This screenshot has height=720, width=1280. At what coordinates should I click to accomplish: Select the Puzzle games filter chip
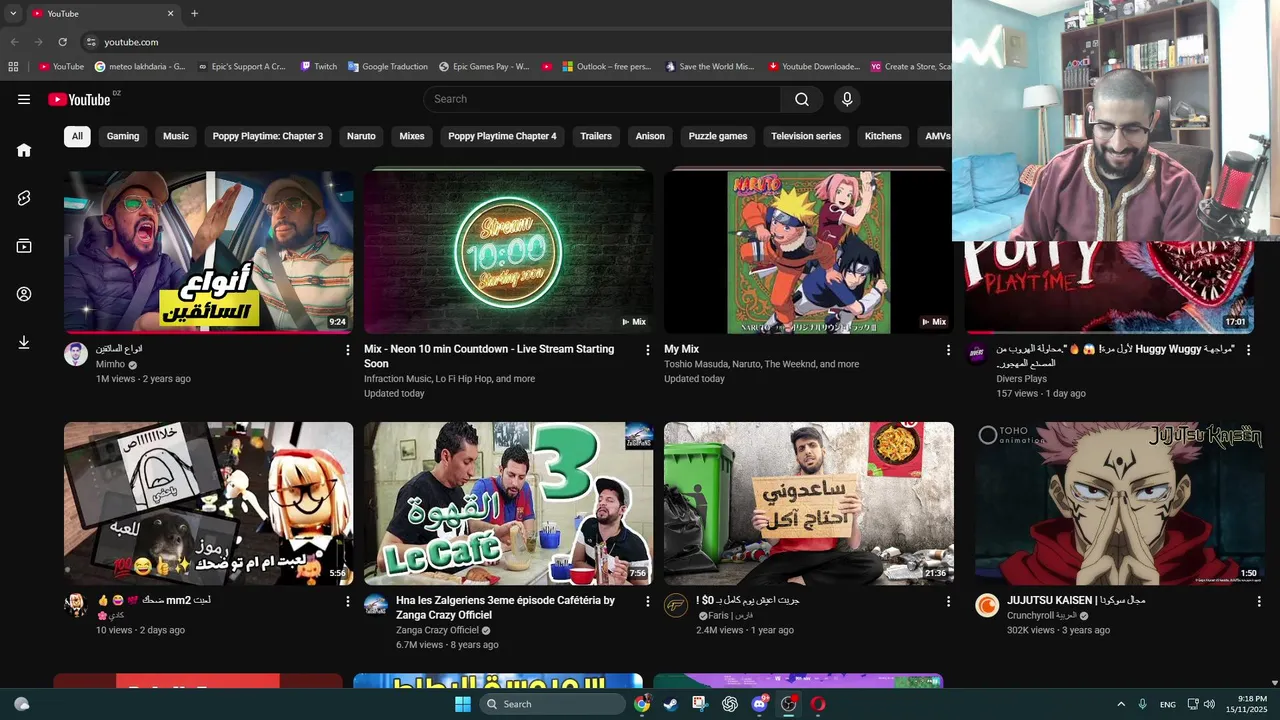tap(718, 136)
